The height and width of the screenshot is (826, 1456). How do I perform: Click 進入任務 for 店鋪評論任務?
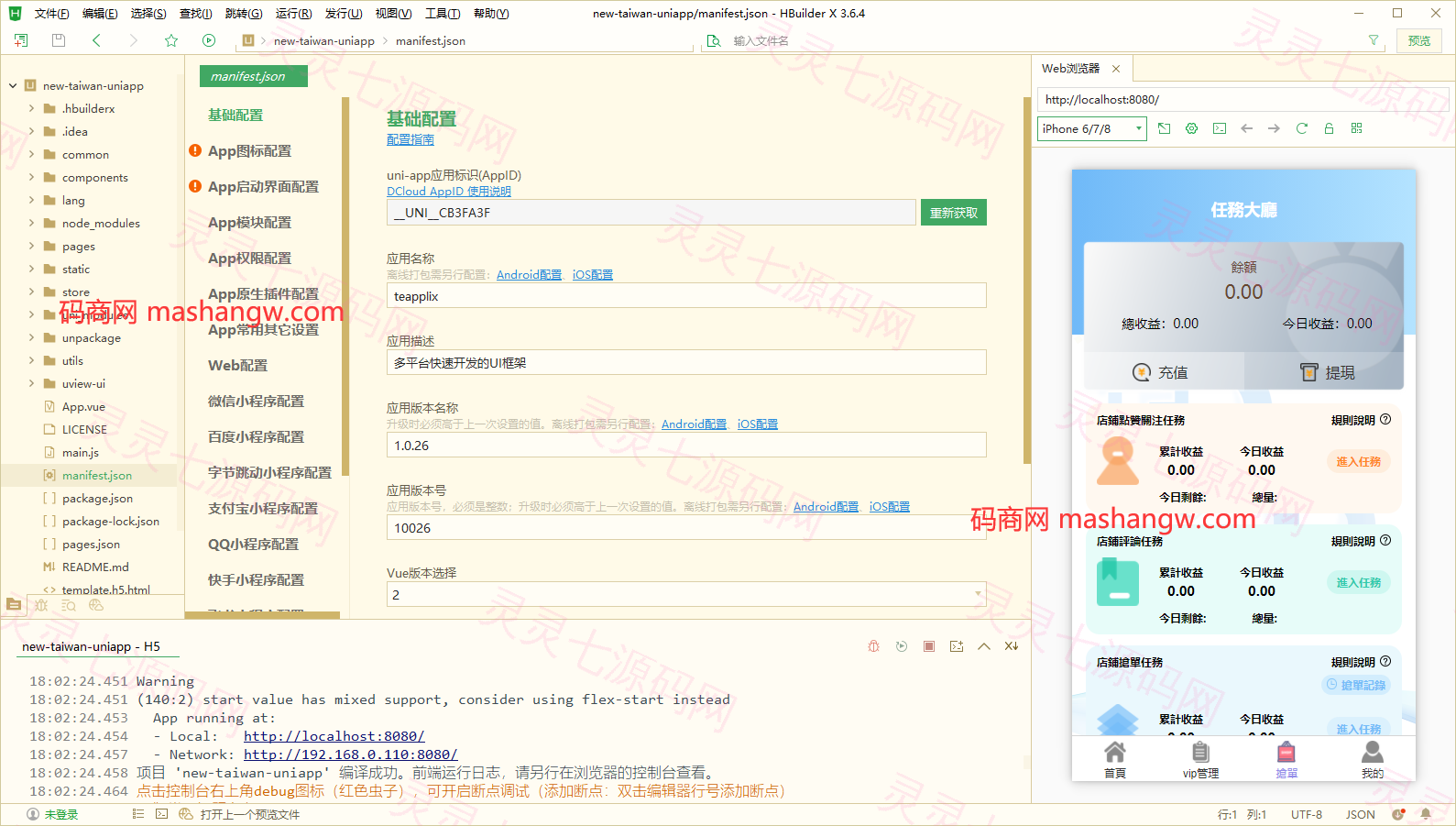point(1358,582)
